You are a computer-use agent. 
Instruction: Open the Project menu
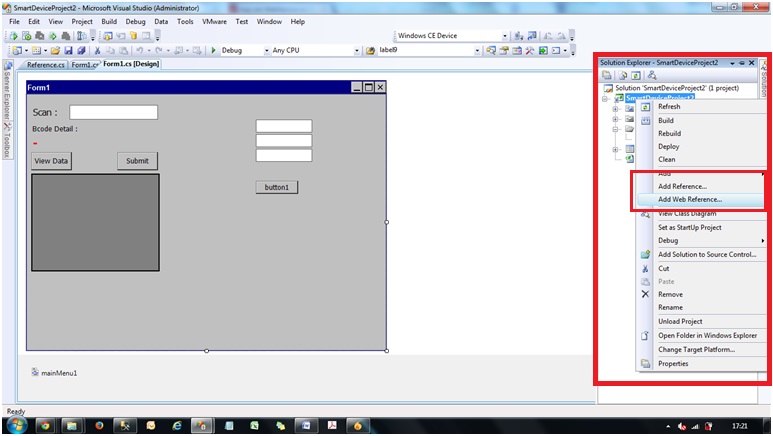[82, 22]
